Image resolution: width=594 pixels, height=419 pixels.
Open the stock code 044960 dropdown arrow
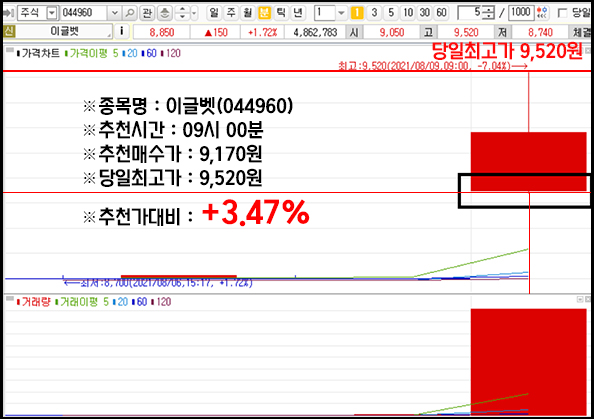pos(114,13)
